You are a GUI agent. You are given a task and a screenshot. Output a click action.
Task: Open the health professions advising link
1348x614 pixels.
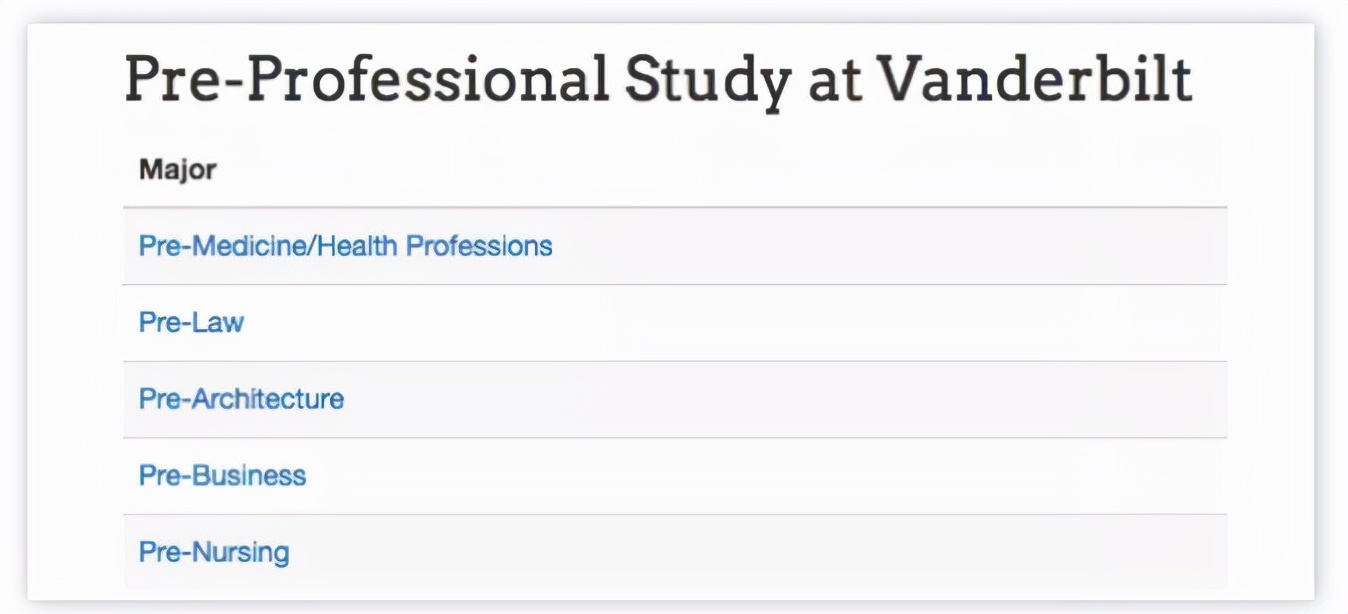point(345,246)
